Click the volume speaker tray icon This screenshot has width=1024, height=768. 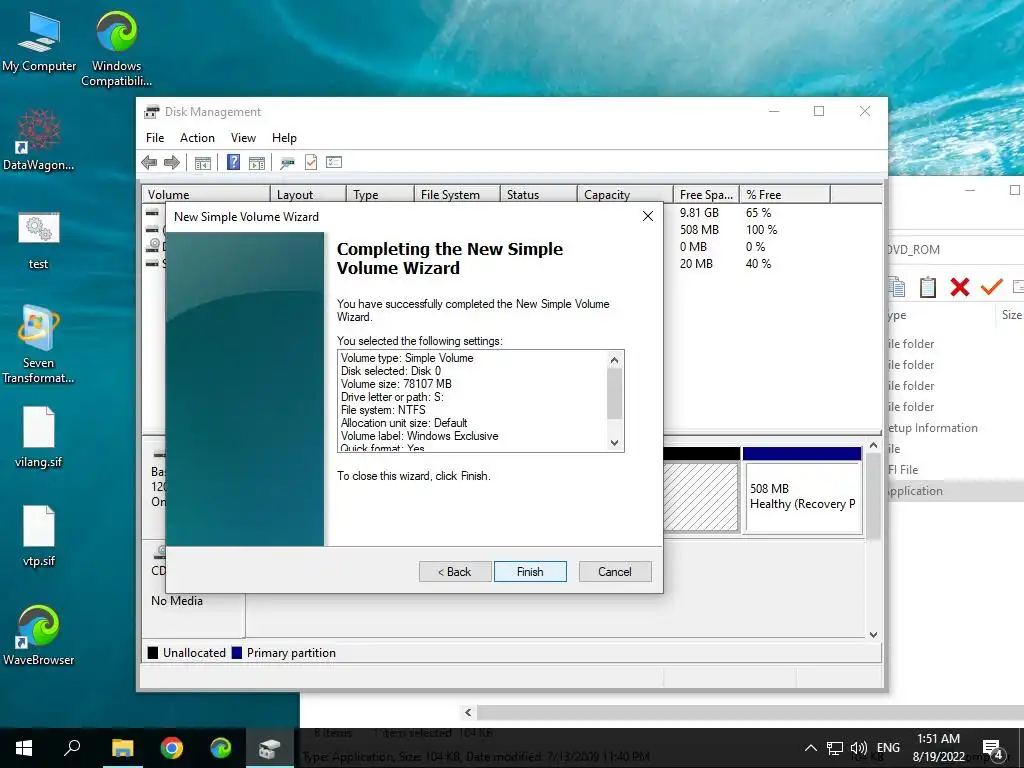859,748
